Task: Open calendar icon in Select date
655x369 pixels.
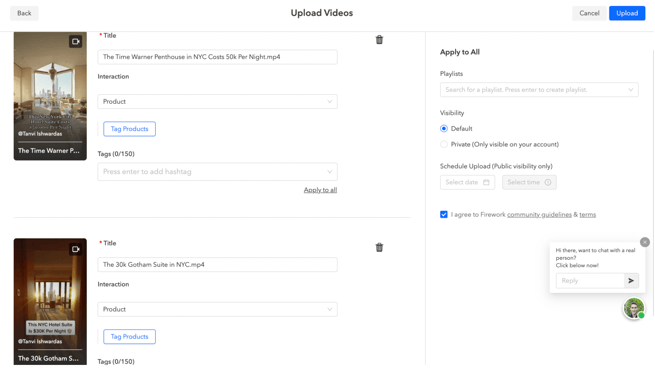Action: pyautogui.click(x=486, y=182)
